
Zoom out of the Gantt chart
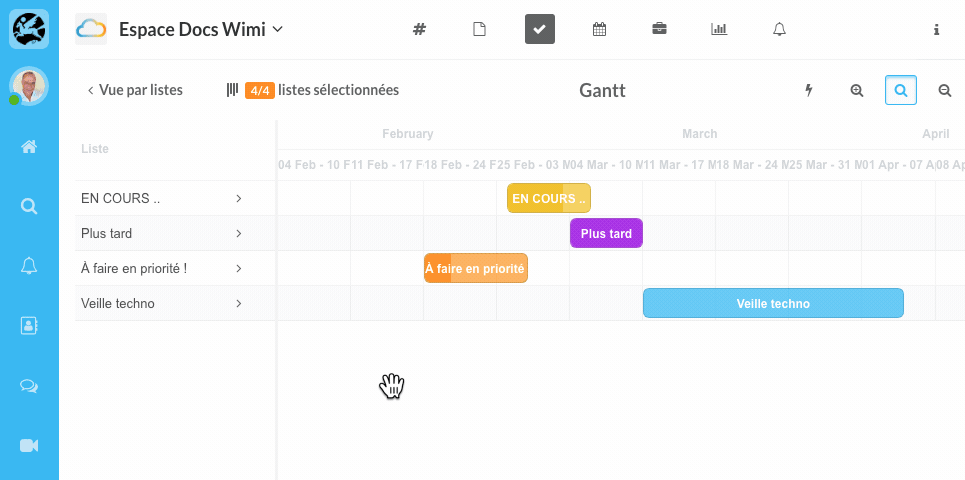945,90
